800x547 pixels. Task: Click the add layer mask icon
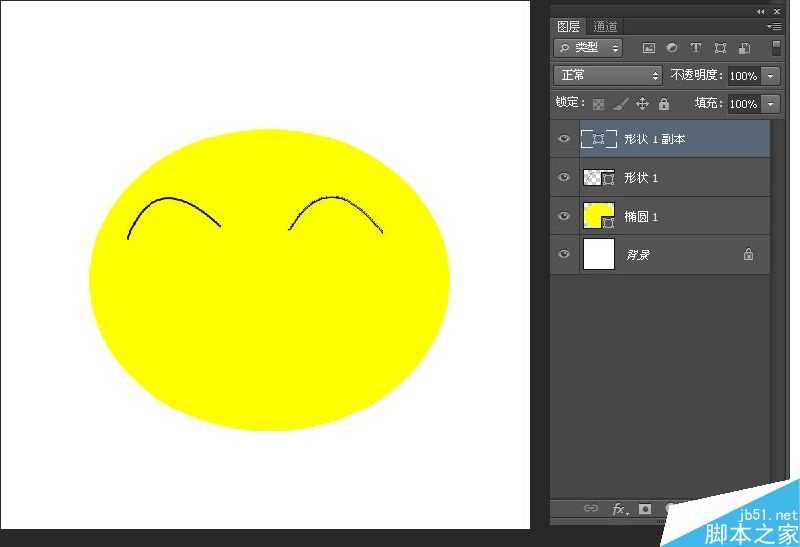pyautogui.click(x=645, y=509)
